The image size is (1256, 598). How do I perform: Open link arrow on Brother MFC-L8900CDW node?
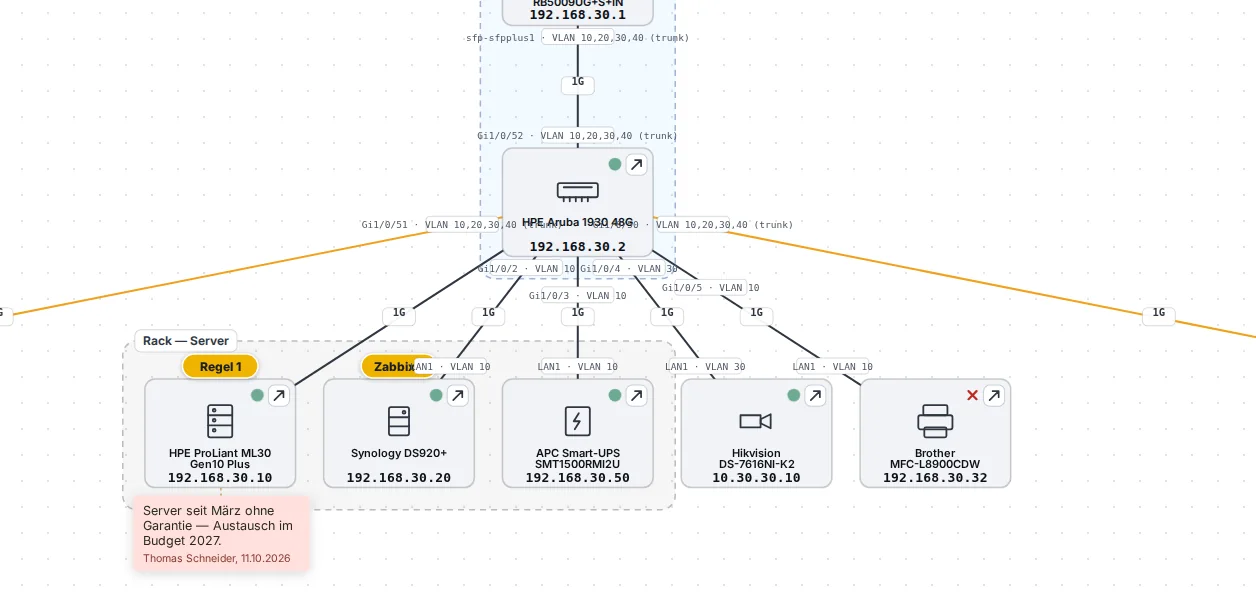[x=994, y=395]
